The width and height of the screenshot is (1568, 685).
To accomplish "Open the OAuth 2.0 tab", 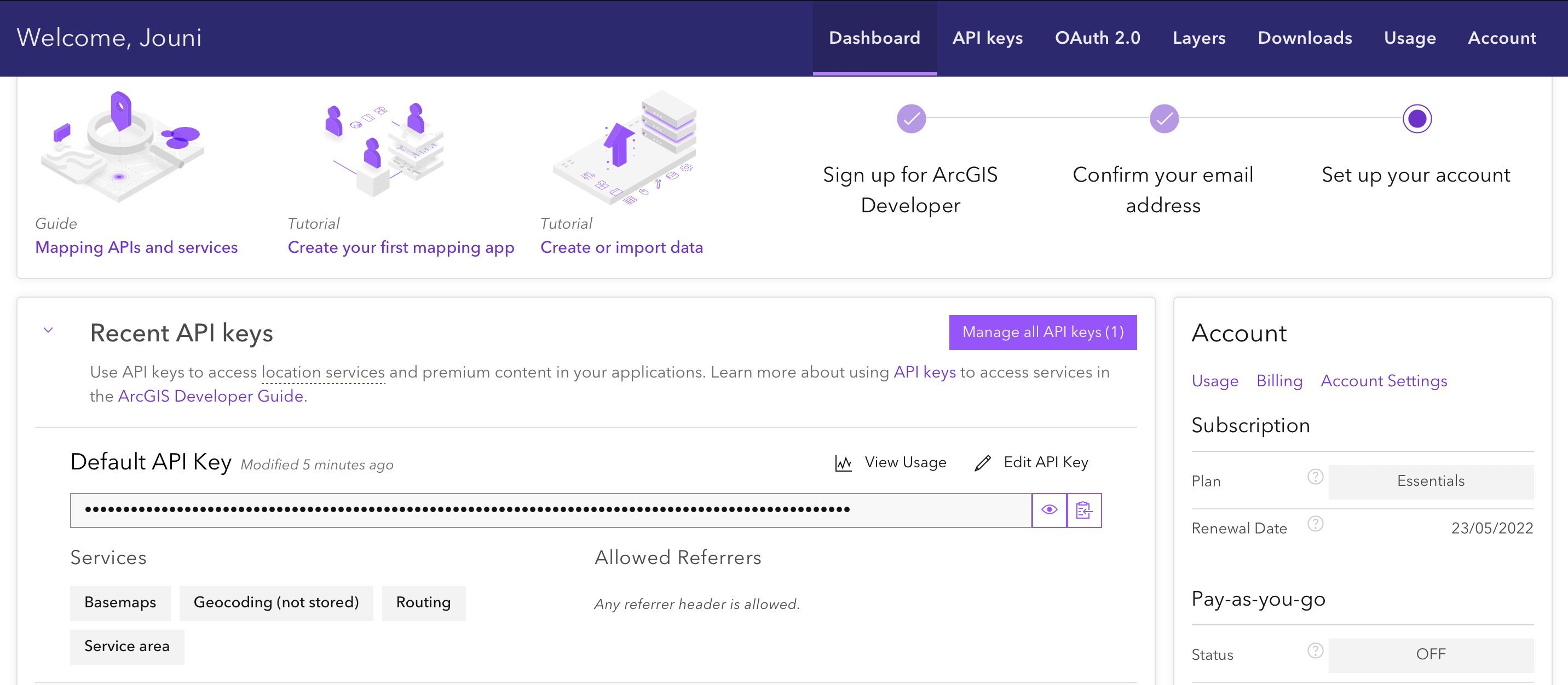I will (x=1097, y=38).
